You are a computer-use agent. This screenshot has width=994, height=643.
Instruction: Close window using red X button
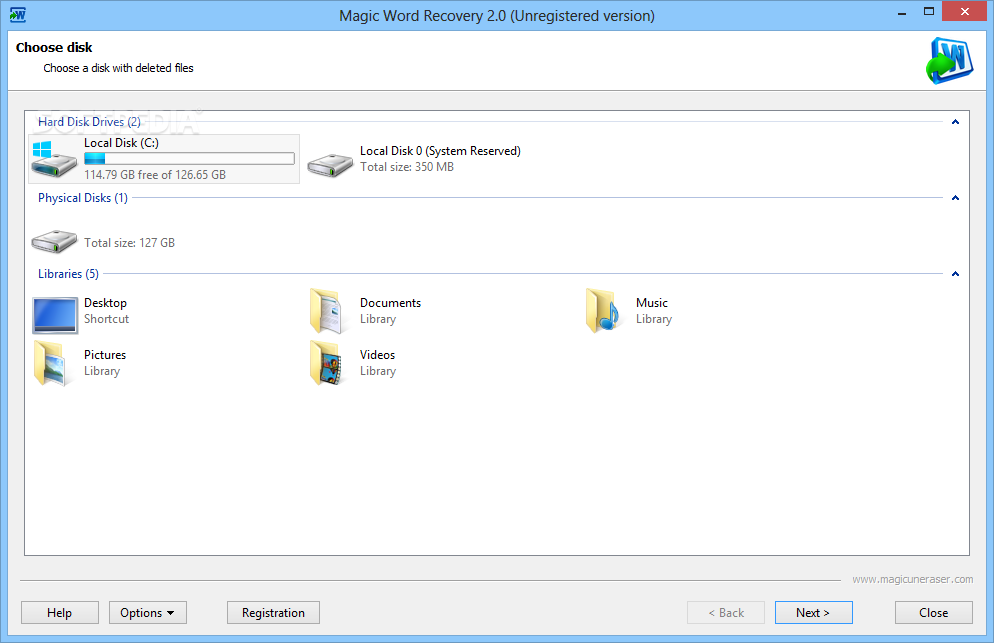tap(965, 11)
